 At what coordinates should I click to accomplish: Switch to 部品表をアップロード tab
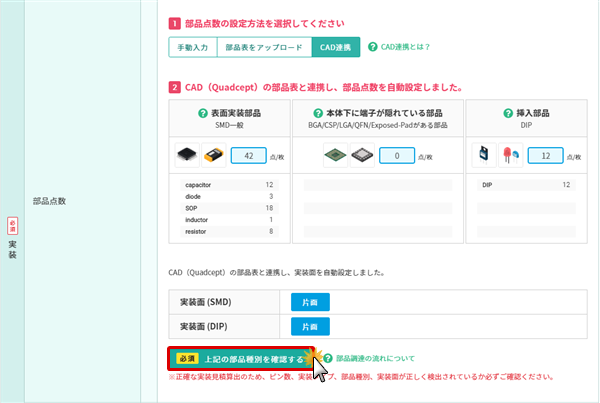click(262, 47)
